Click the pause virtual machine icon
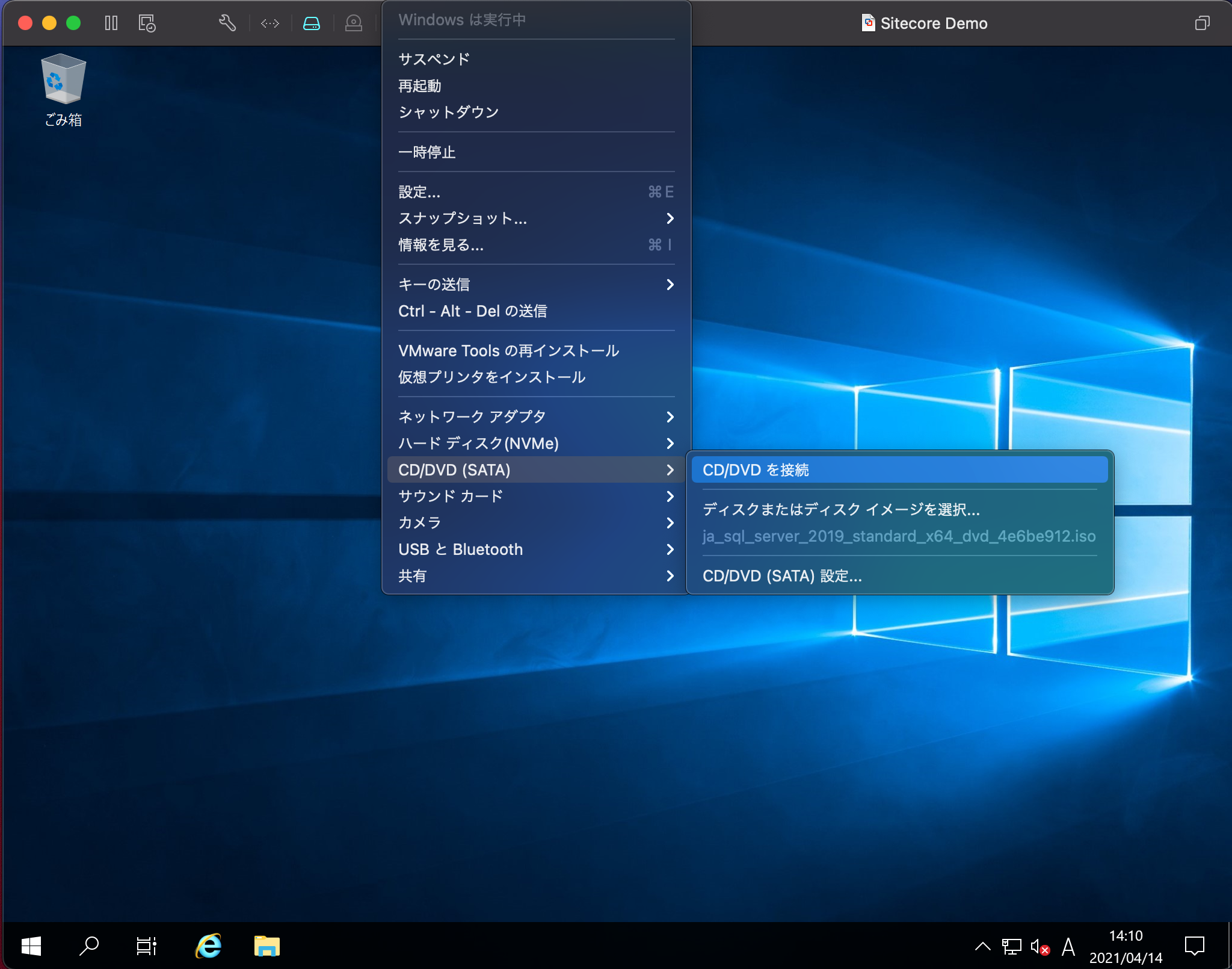The width and height of the screenshot is (1232, 969). click(x=111, y=23)
